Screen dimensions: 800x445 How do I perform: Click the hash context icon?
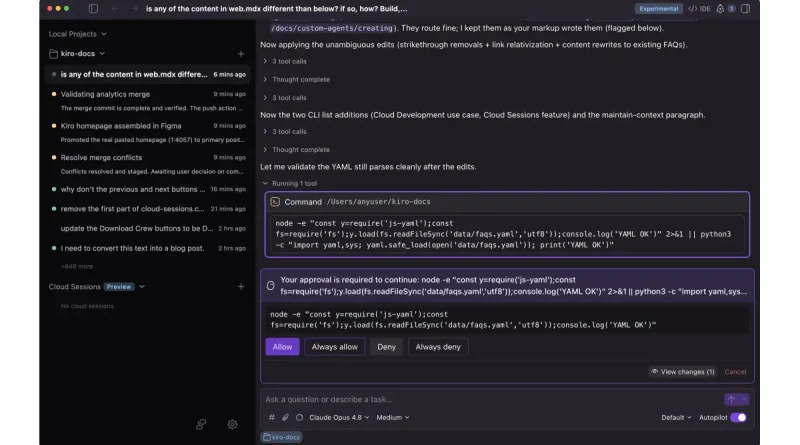point(271,417)
